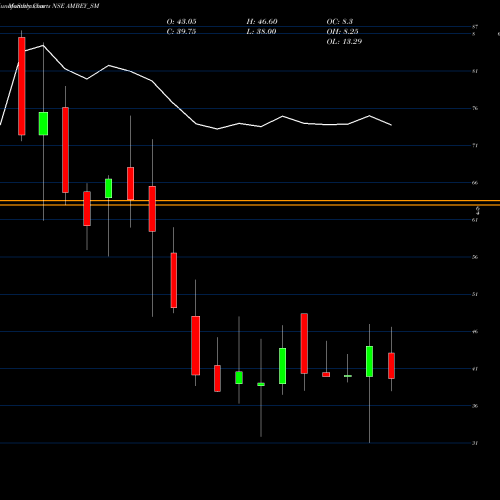Click the 81 price axis label
This screenshot has width=500, height=500.
(475, 71)
